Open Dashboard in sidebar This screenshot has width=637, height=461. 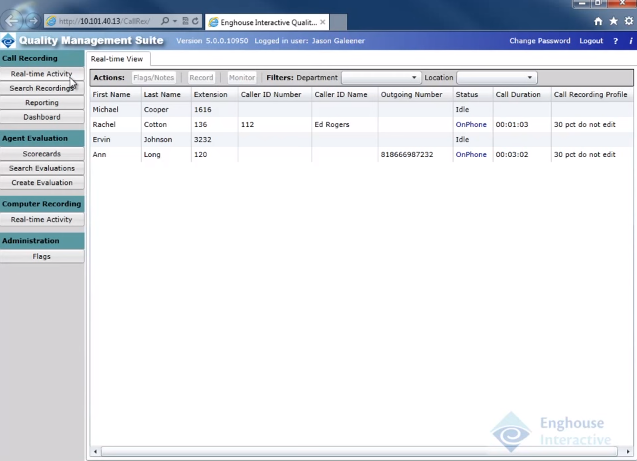pyautogui.click(x=42, y=117)
